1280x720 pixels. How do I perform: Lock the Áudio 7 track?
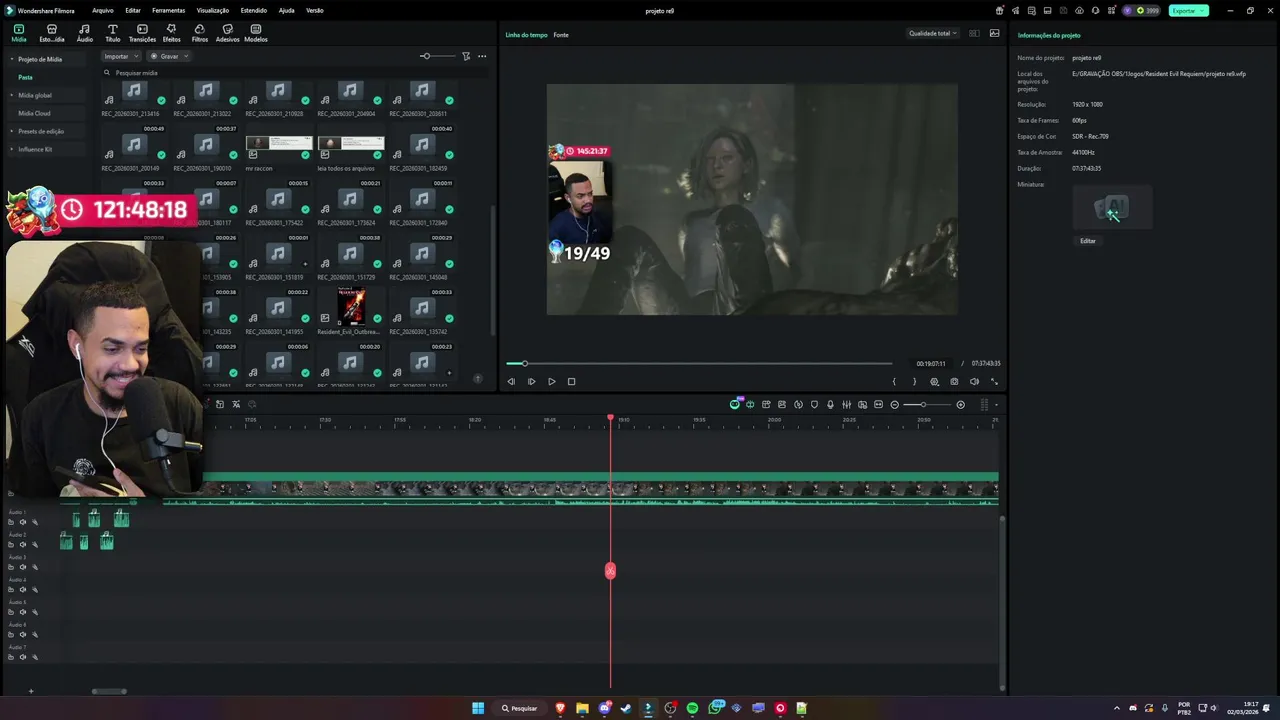tap(11, 657)
